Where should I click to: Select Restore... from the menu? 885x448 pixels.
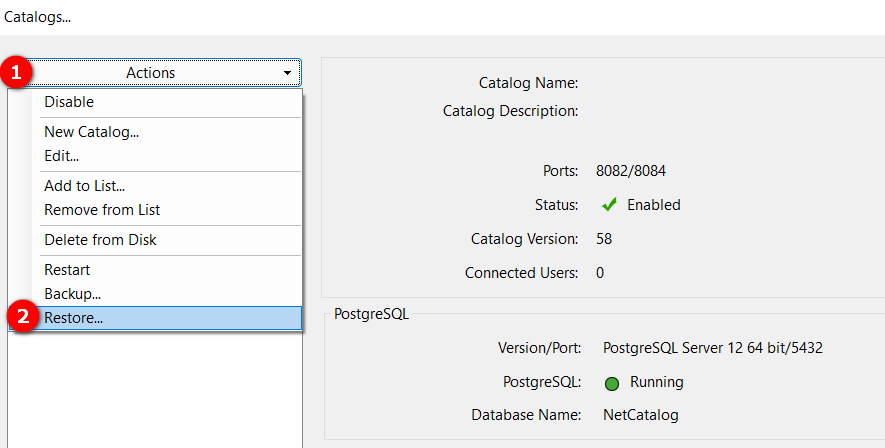(x=73, y=318)
